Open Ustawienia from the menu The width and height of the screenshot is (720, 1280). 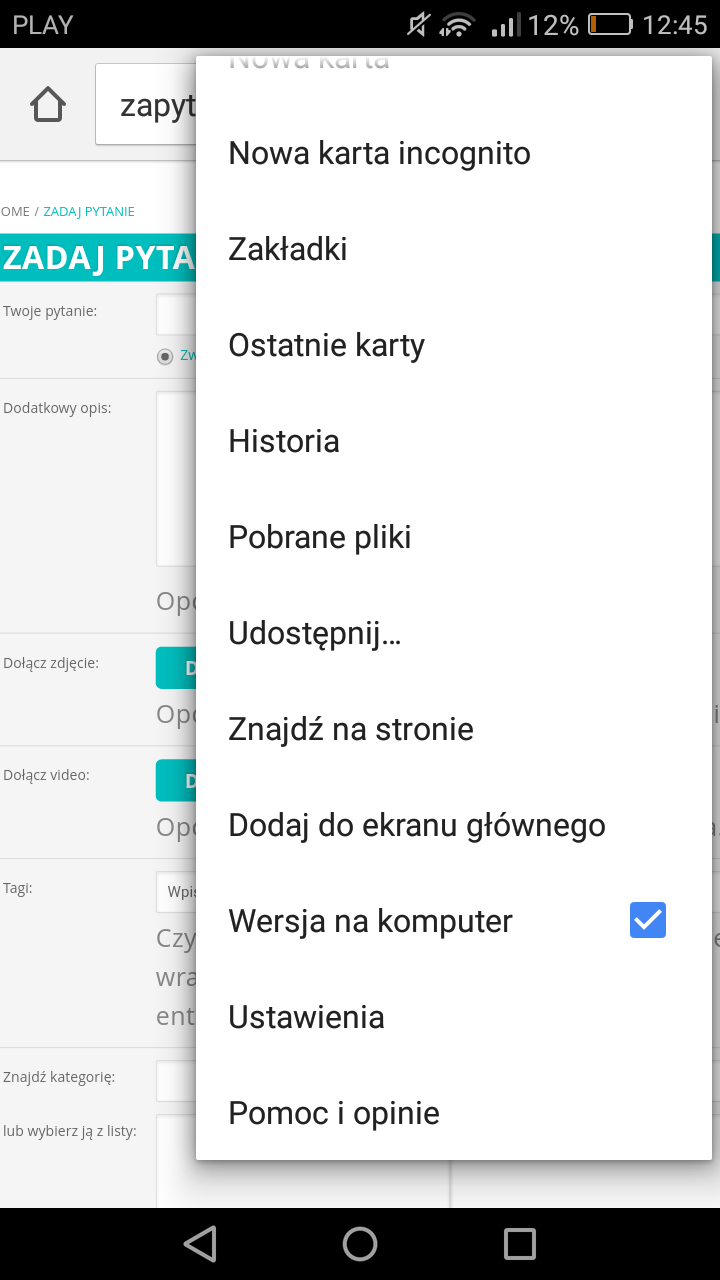(x=306, y=1017)
